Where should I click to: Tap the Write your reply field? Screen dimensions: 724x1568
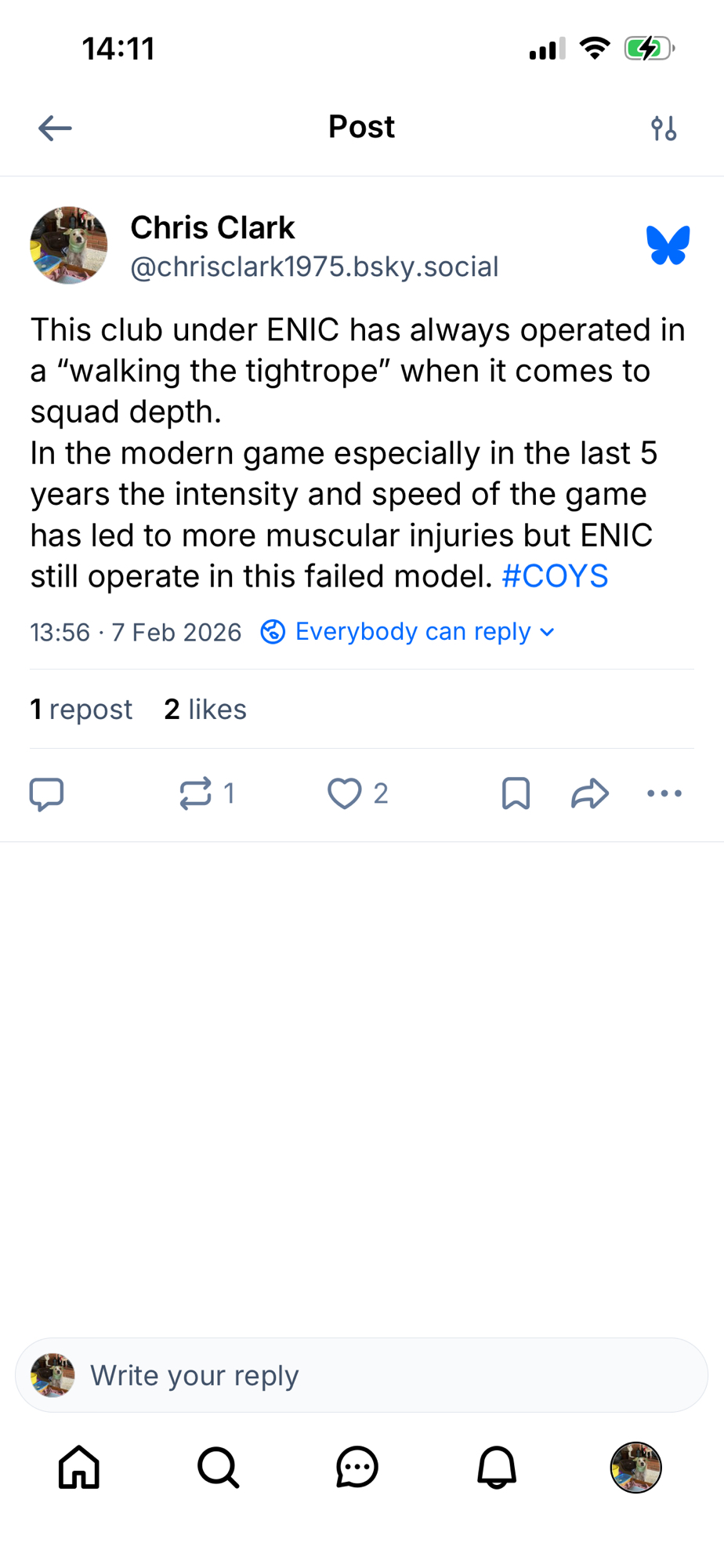pos(362,1375)
